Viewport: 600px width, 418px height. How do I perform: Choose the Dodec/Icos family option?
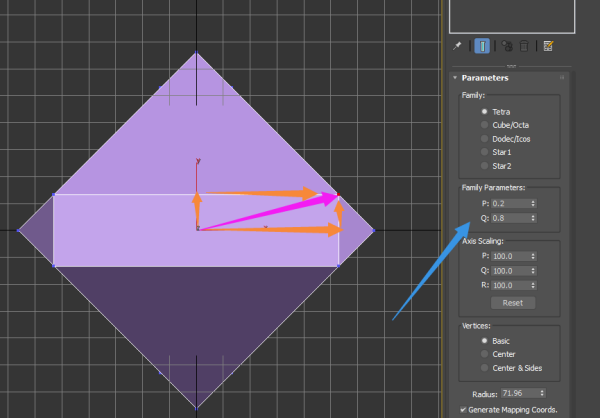pyautogui.click(x=484, y=139)
